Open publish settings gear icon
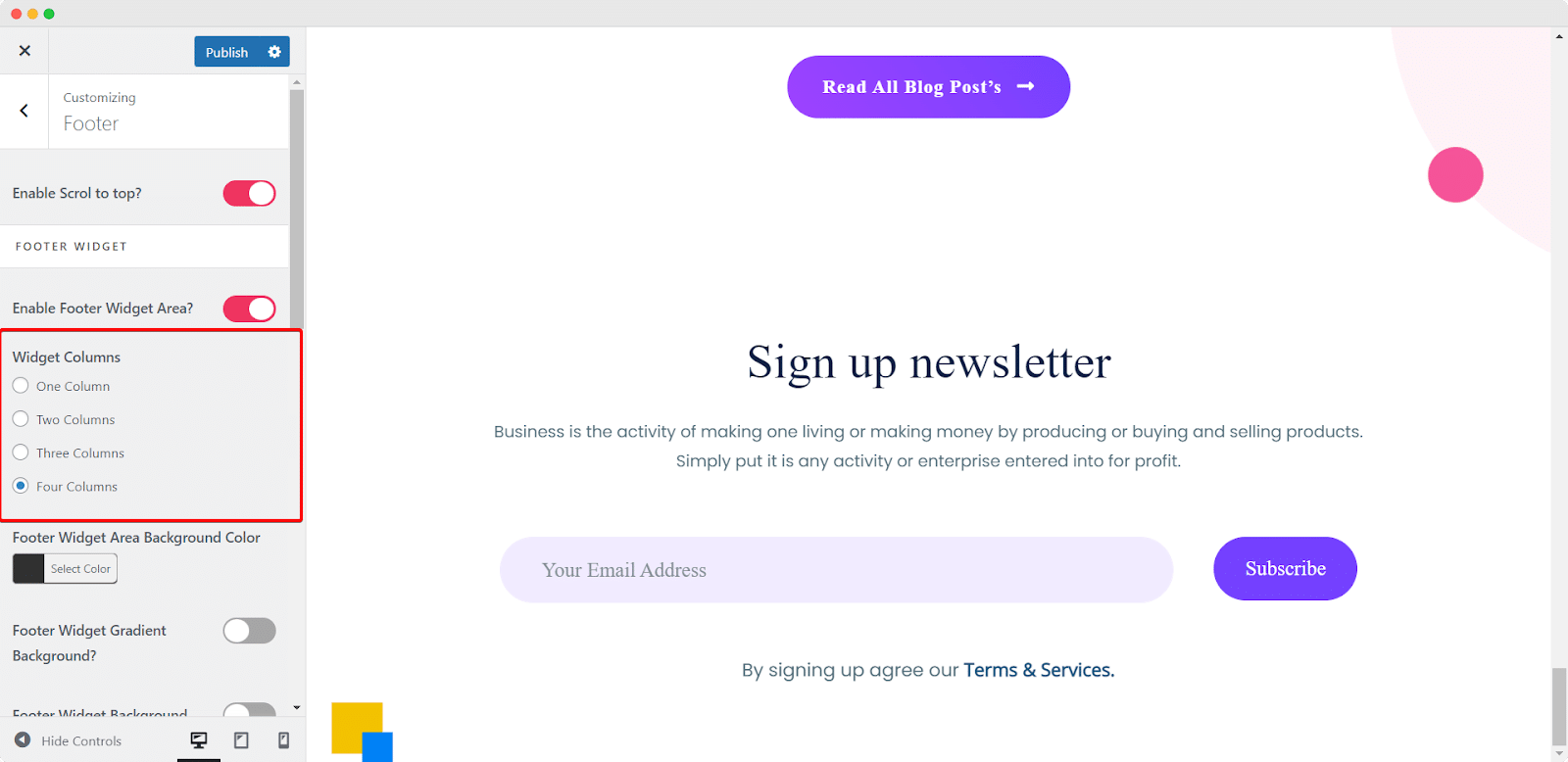Image resolution: width=1568 pixels, height=762 pixels. [274, 52]
